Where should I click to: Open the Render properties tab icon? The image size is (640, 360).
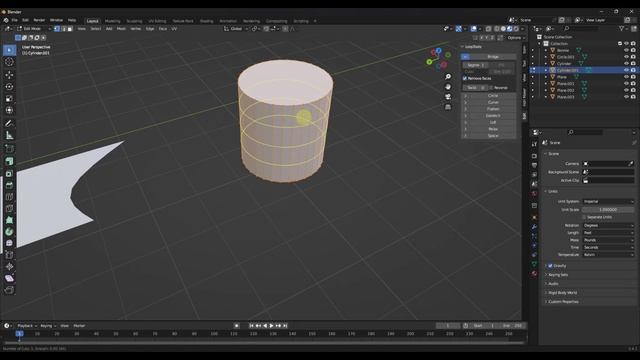(534, 156)
